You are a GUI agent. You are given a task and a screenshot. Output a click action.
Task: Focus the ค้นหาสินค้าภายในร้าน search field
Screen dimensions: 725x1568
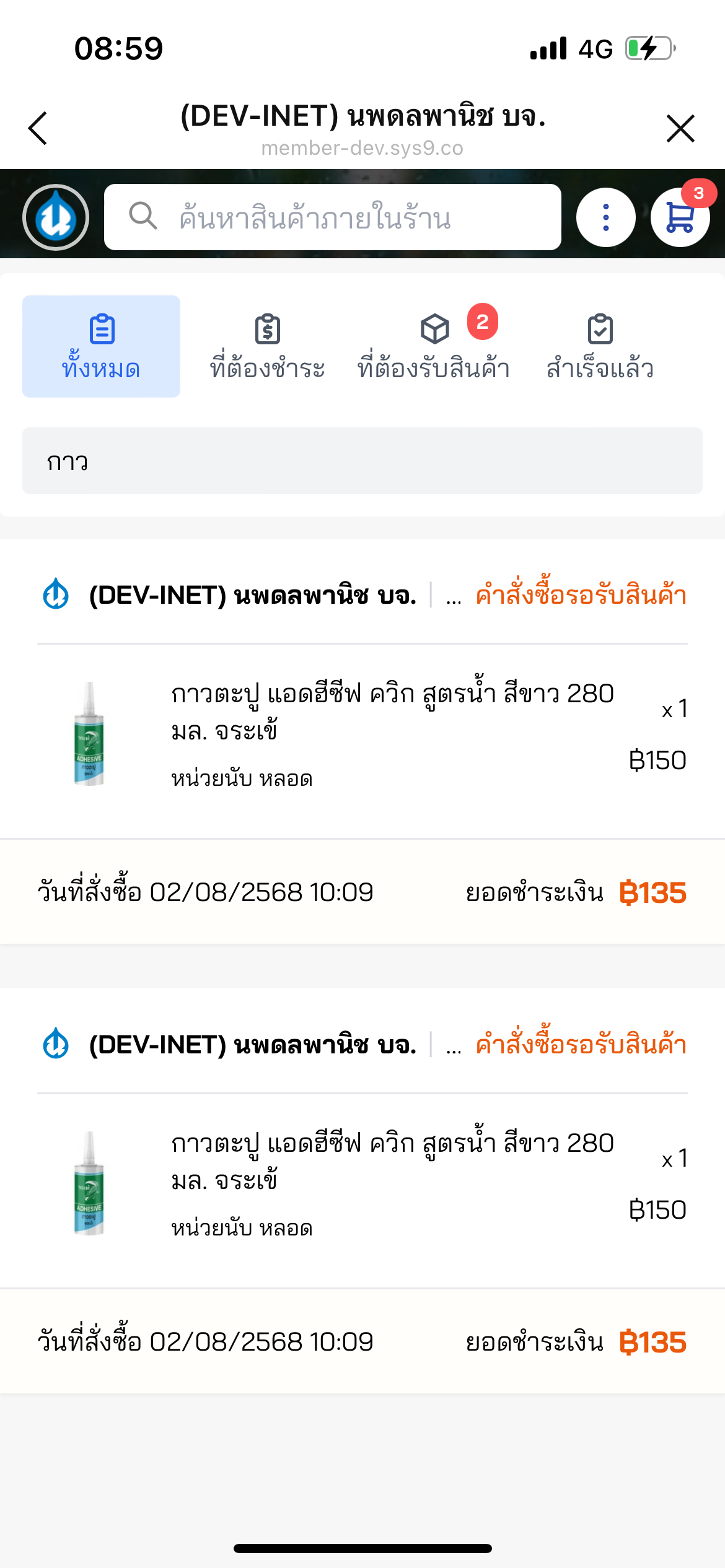[x=347, y=217]
